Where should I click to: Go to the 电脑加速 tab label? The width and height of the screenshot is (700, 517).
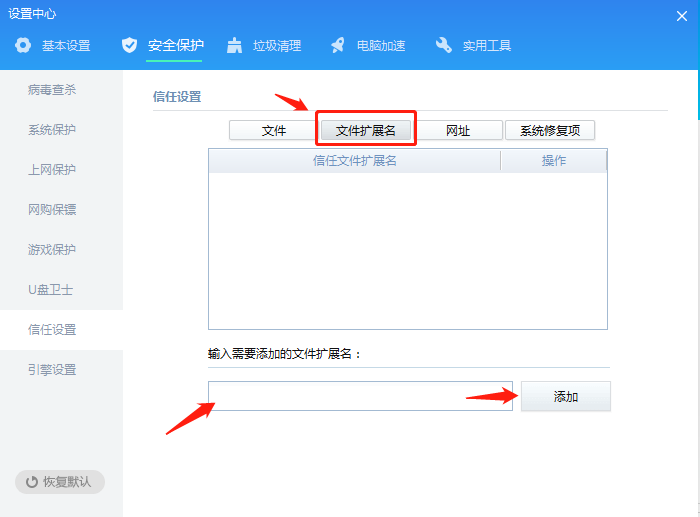click(x=381, y=46)
